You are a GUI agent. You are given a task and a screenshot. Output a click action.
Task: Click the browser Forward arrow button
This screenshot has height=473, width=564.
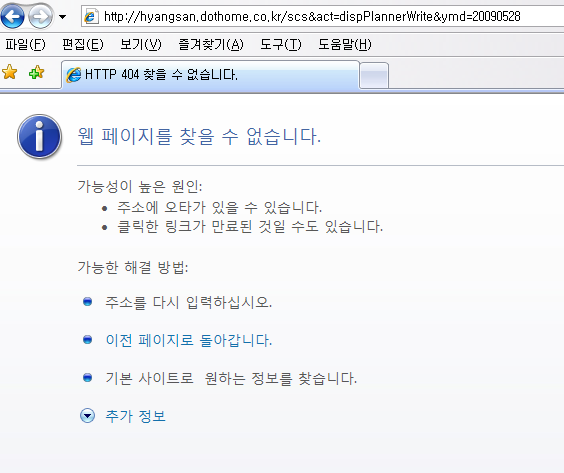coord(40,16)
